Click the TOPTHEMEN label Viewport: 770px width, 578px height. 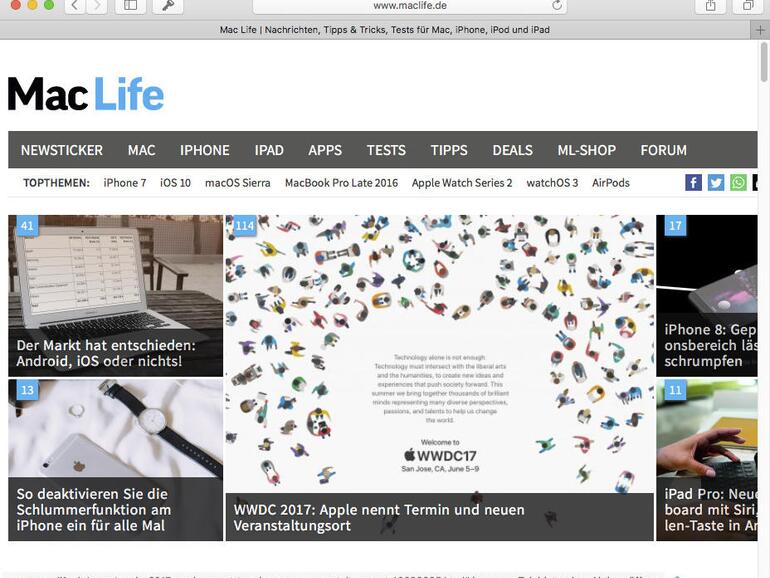(x=56, y=183)
